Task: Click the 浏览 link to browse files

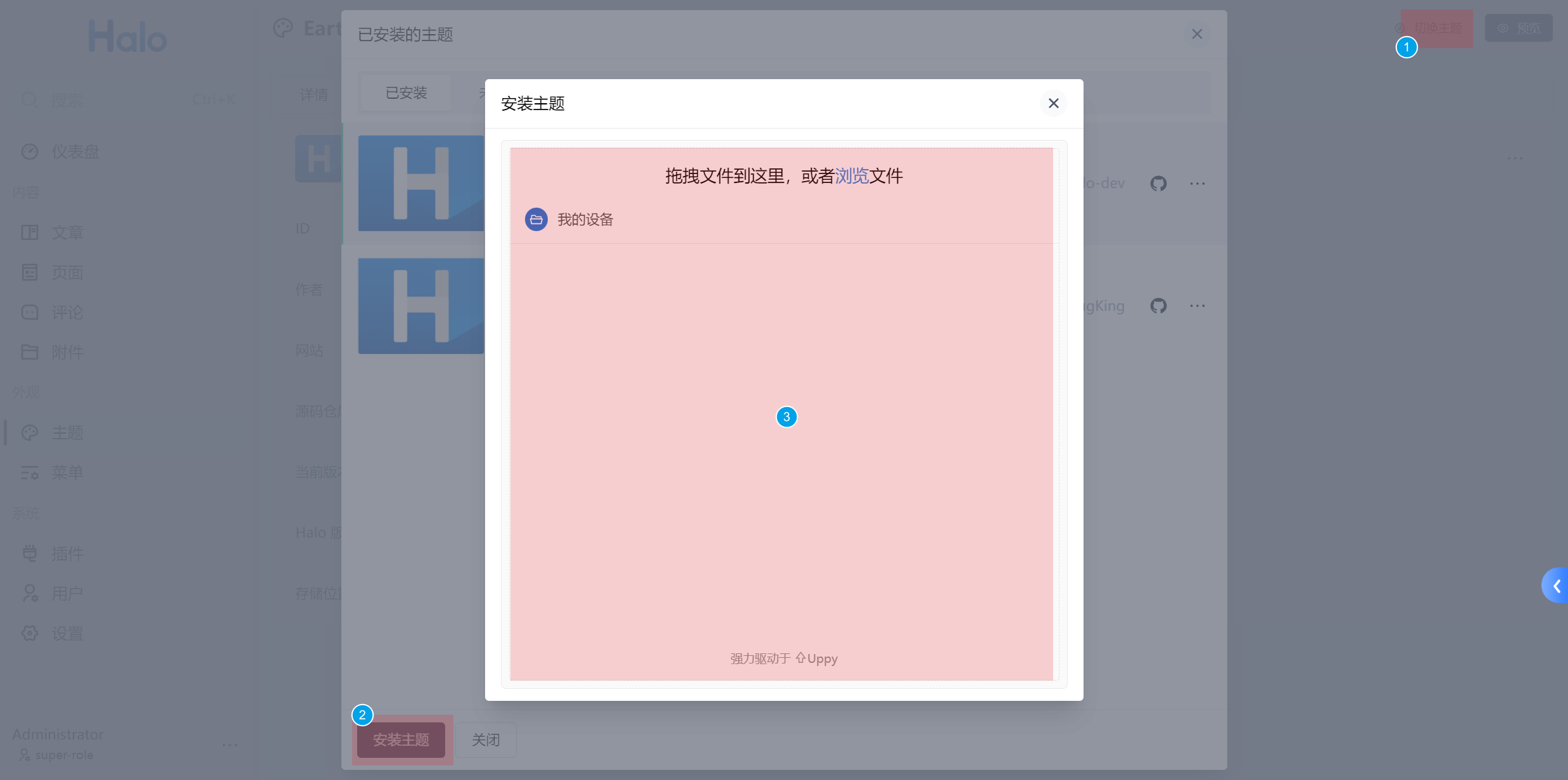Action: 852,176
